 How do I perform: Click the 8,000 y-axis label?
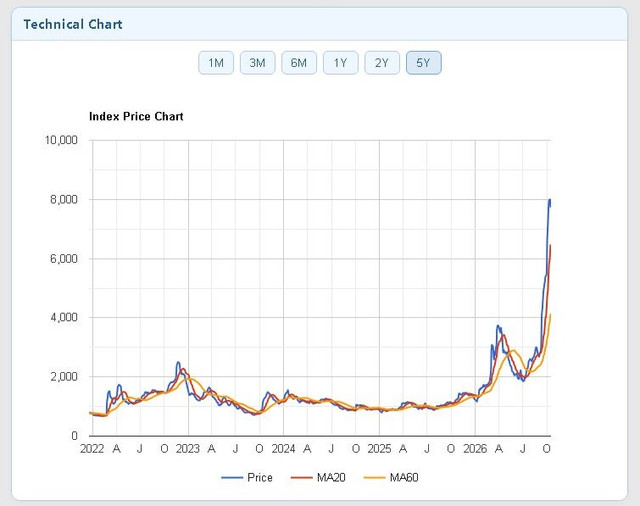(64, 200)
